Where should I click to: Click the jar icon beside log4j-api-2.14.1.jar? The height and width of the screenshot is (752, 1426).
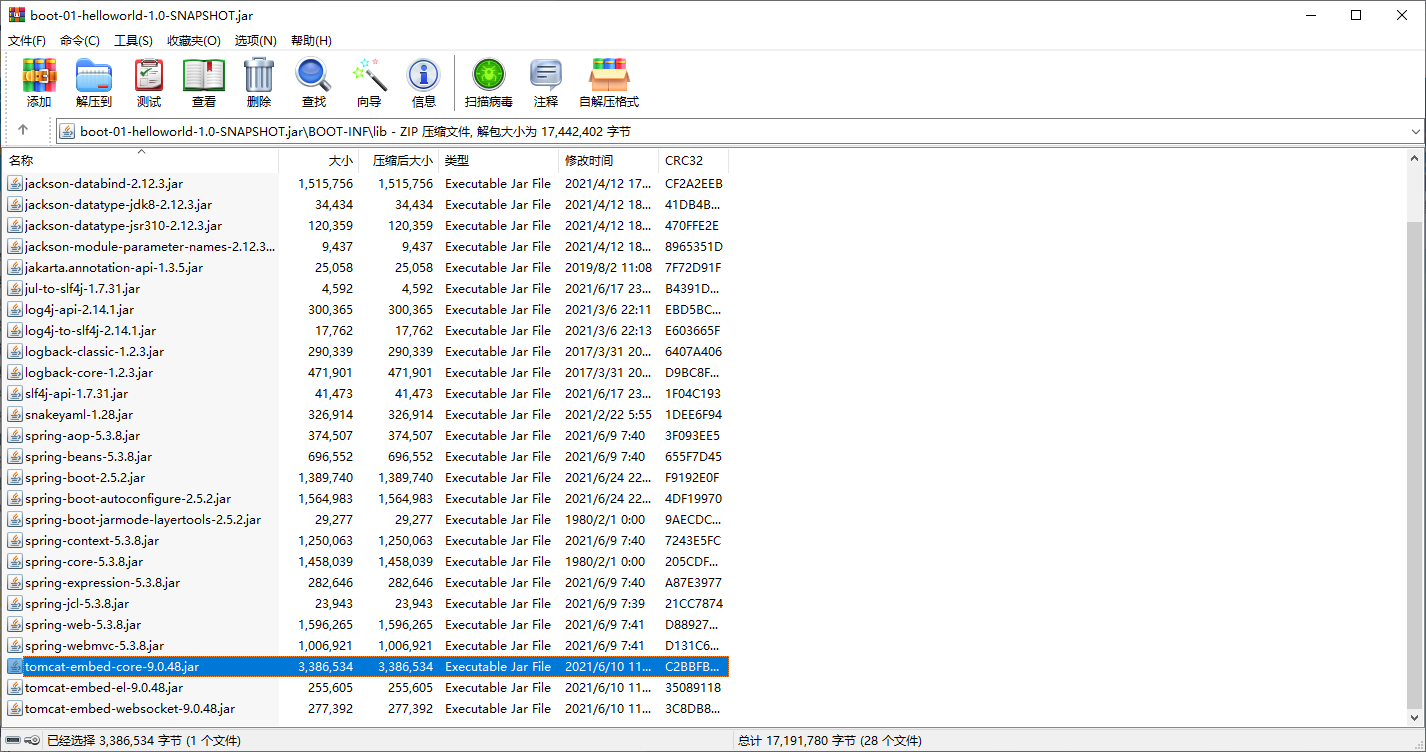[x=15, y=309]
